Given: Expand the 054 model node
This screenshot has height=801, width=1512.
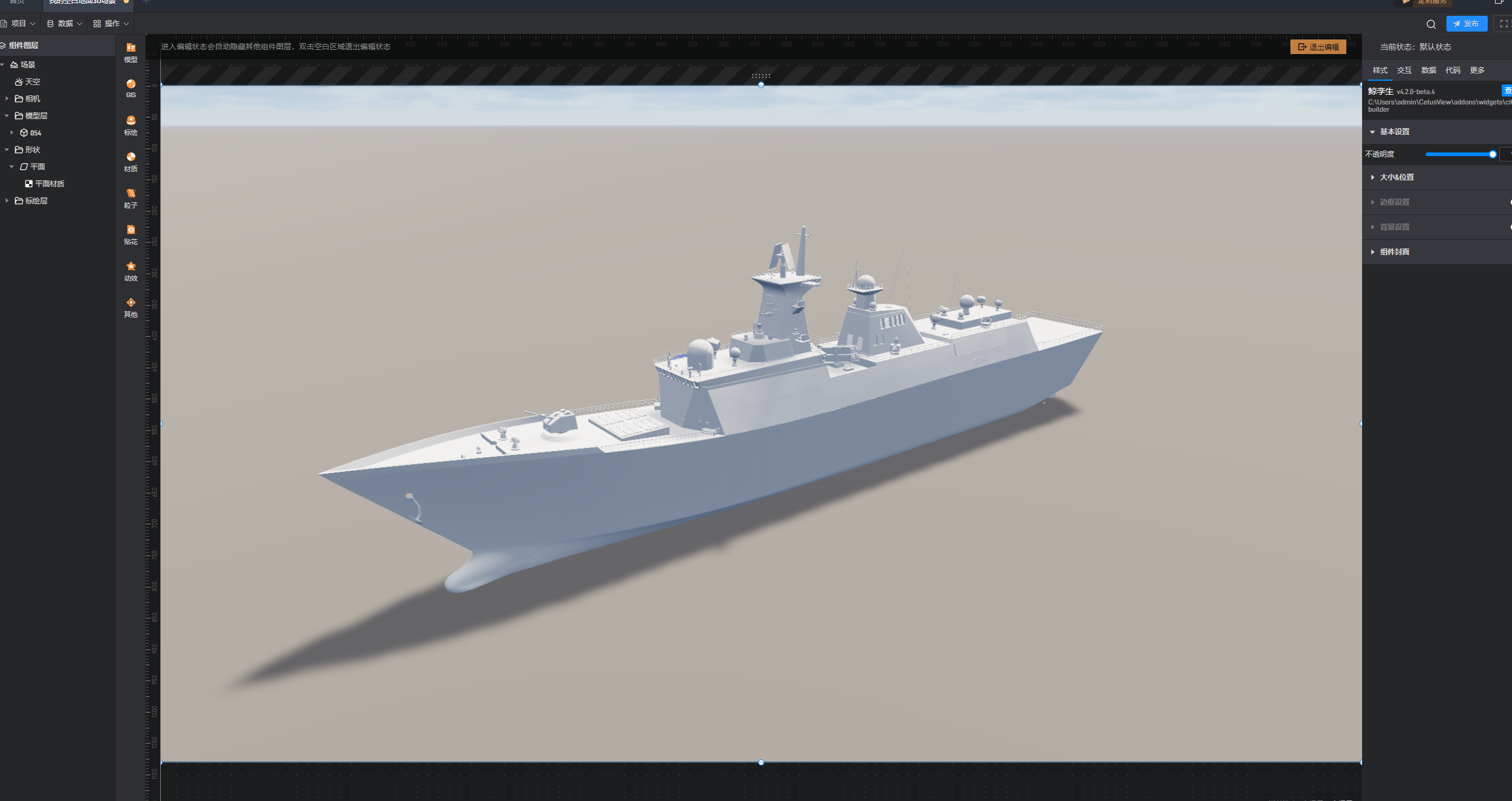Looking at the screenshot, I should (12, 132).
